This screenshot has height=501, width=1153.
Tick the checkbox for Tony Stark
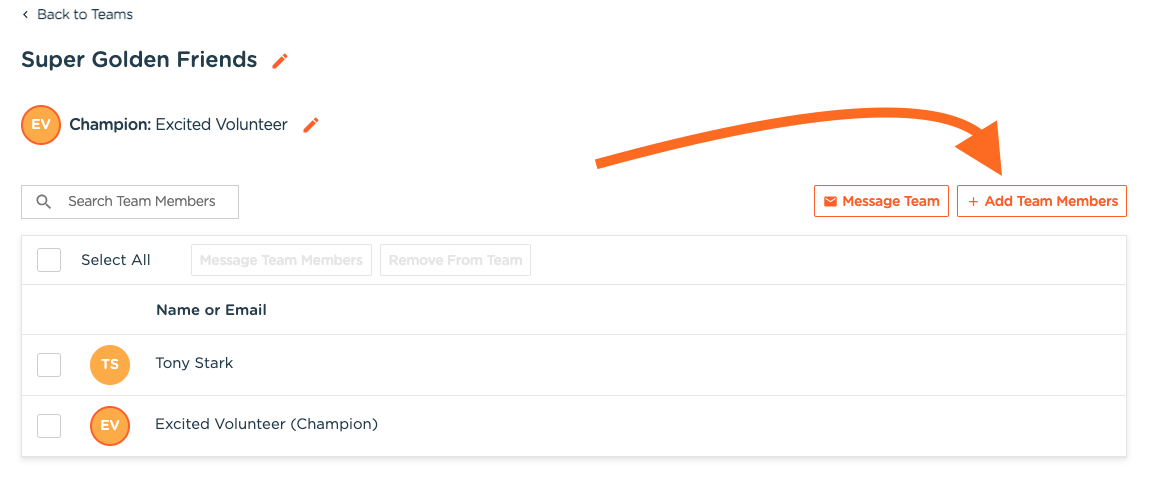49,365
